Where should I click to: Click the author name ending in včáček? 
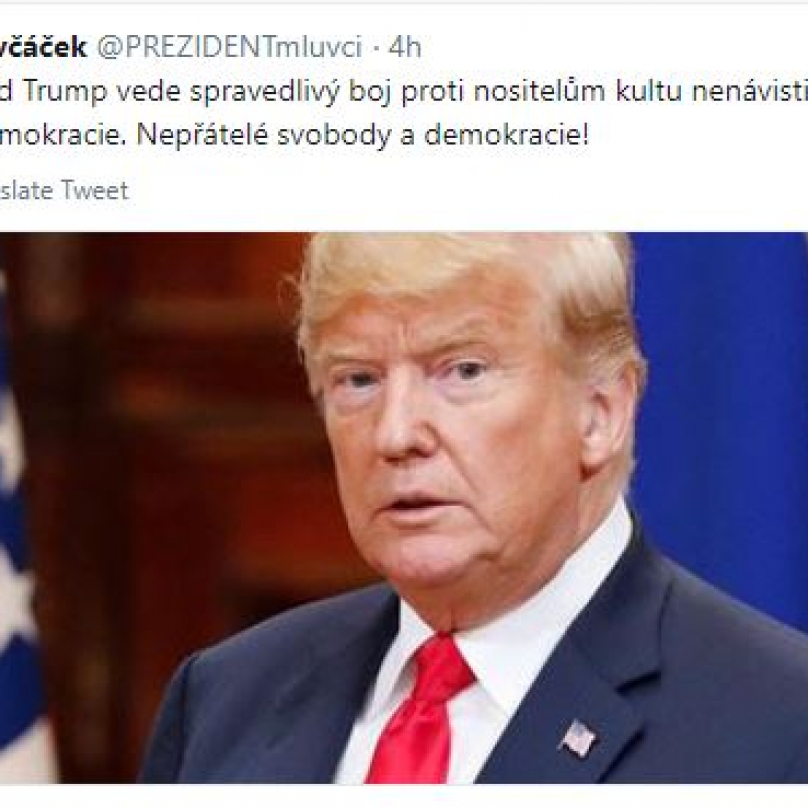[x=43, y=47]
